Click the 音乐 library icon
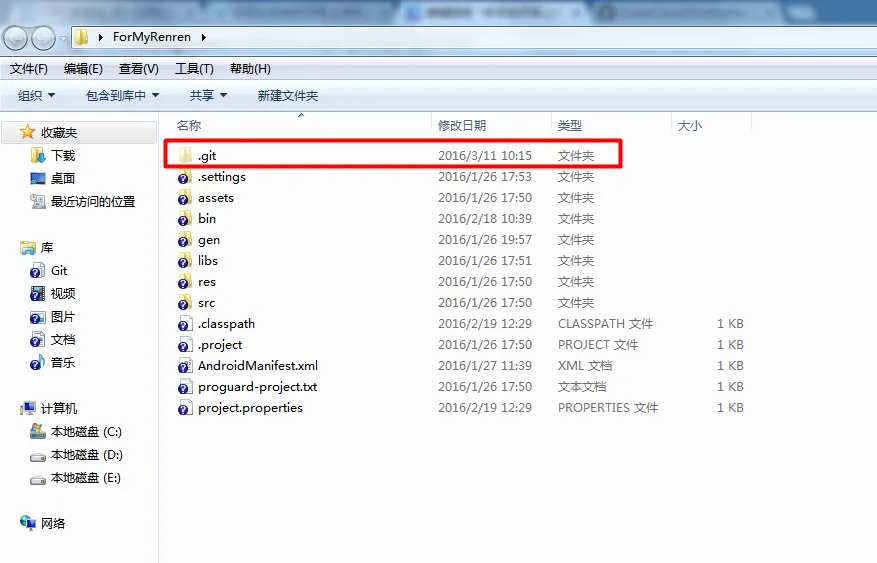877x563 pixels. tap(37, 362)
